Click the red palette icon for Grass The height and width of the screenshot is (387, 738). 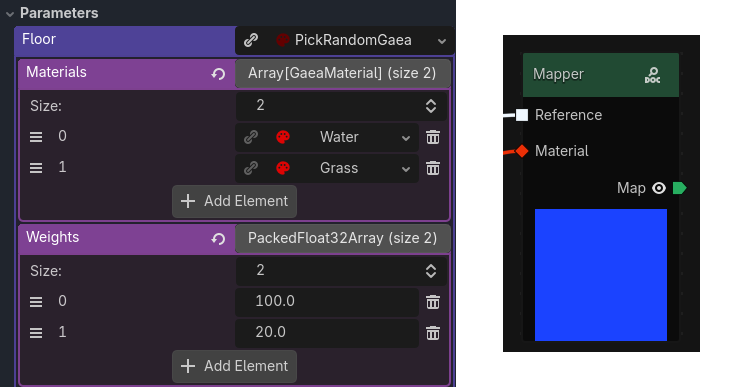282,168
